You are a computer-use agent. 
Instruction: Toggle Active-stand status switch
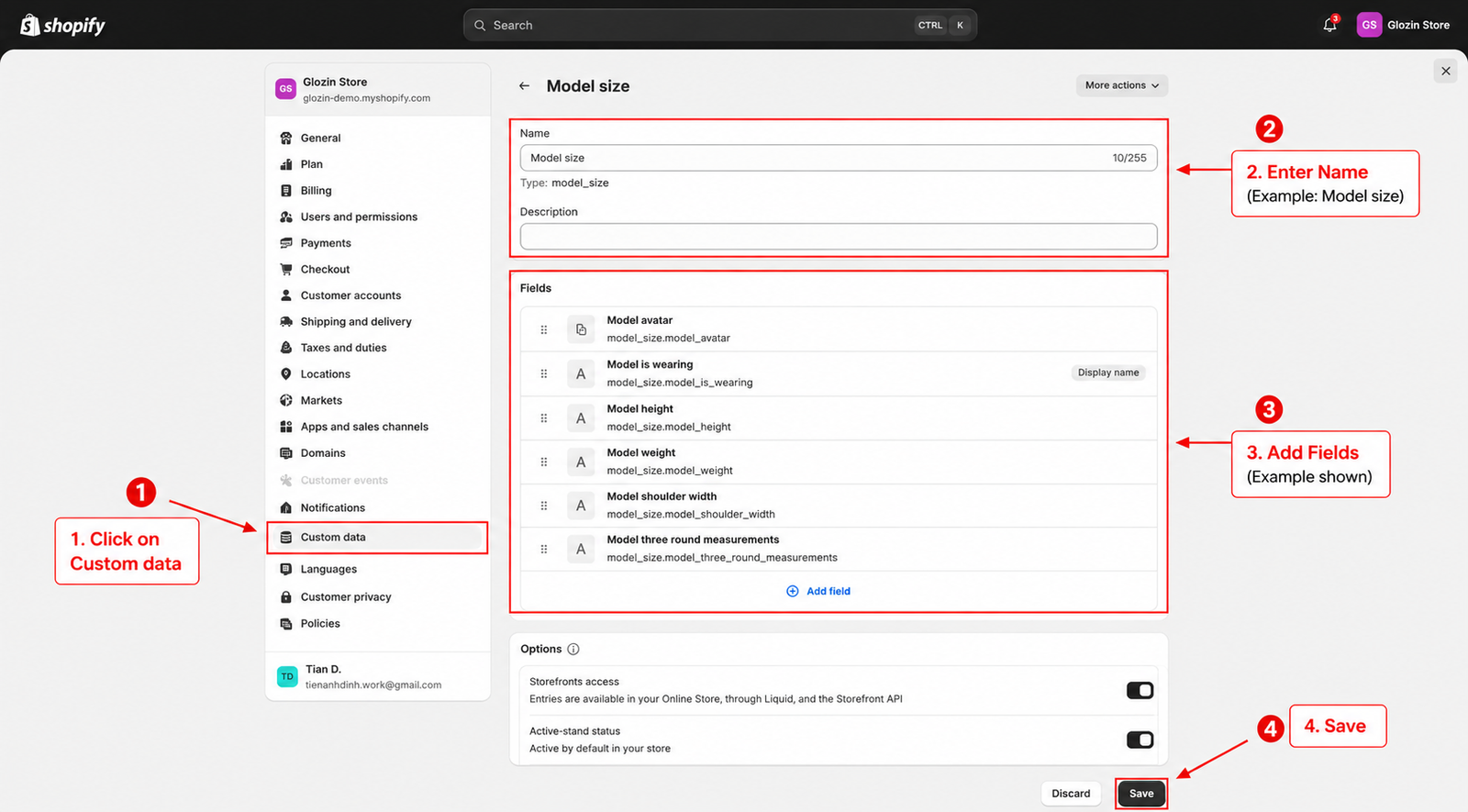[1140, 740]
